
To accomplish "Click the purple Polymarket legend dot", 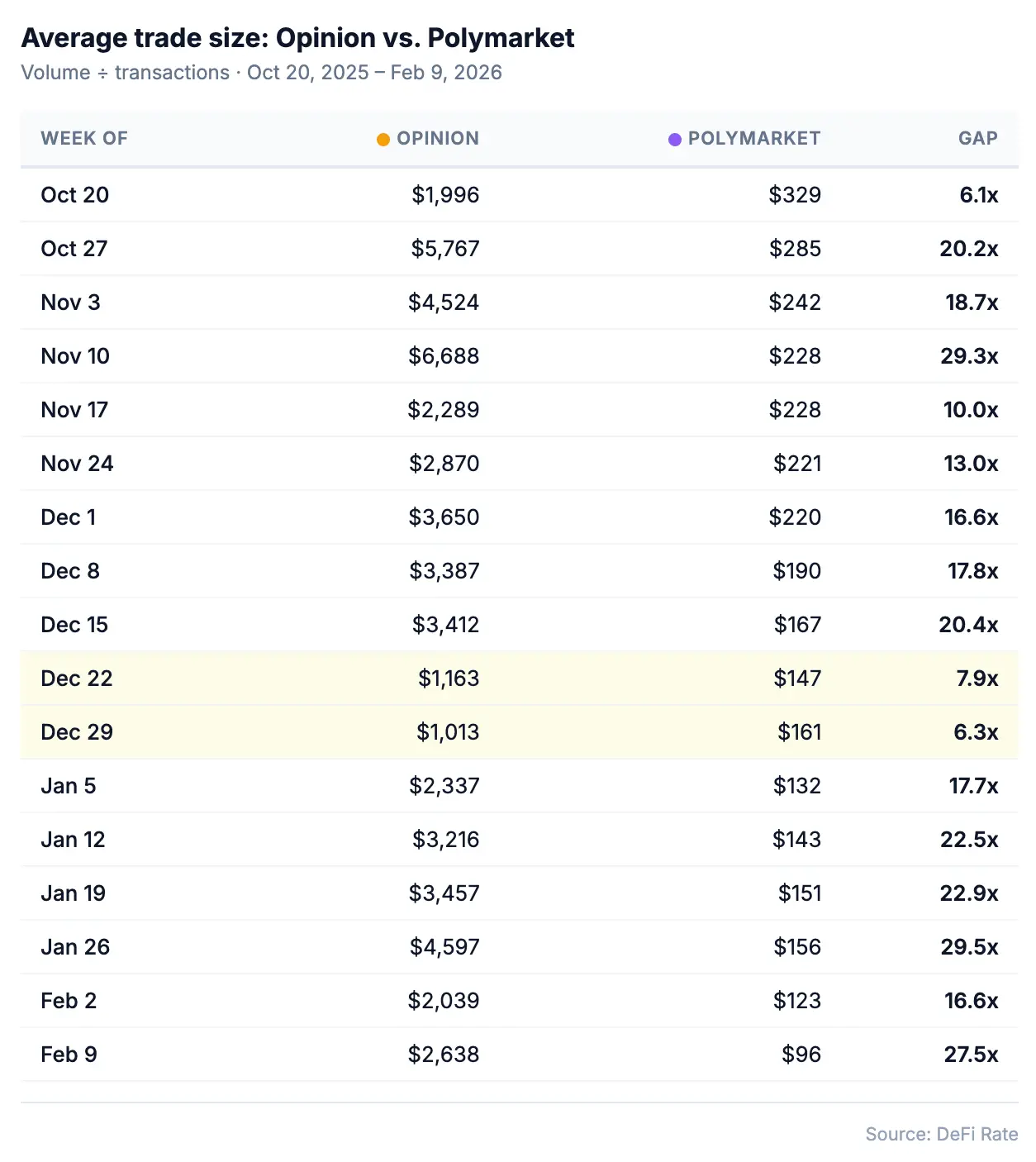I will click(x=675, y=140).
